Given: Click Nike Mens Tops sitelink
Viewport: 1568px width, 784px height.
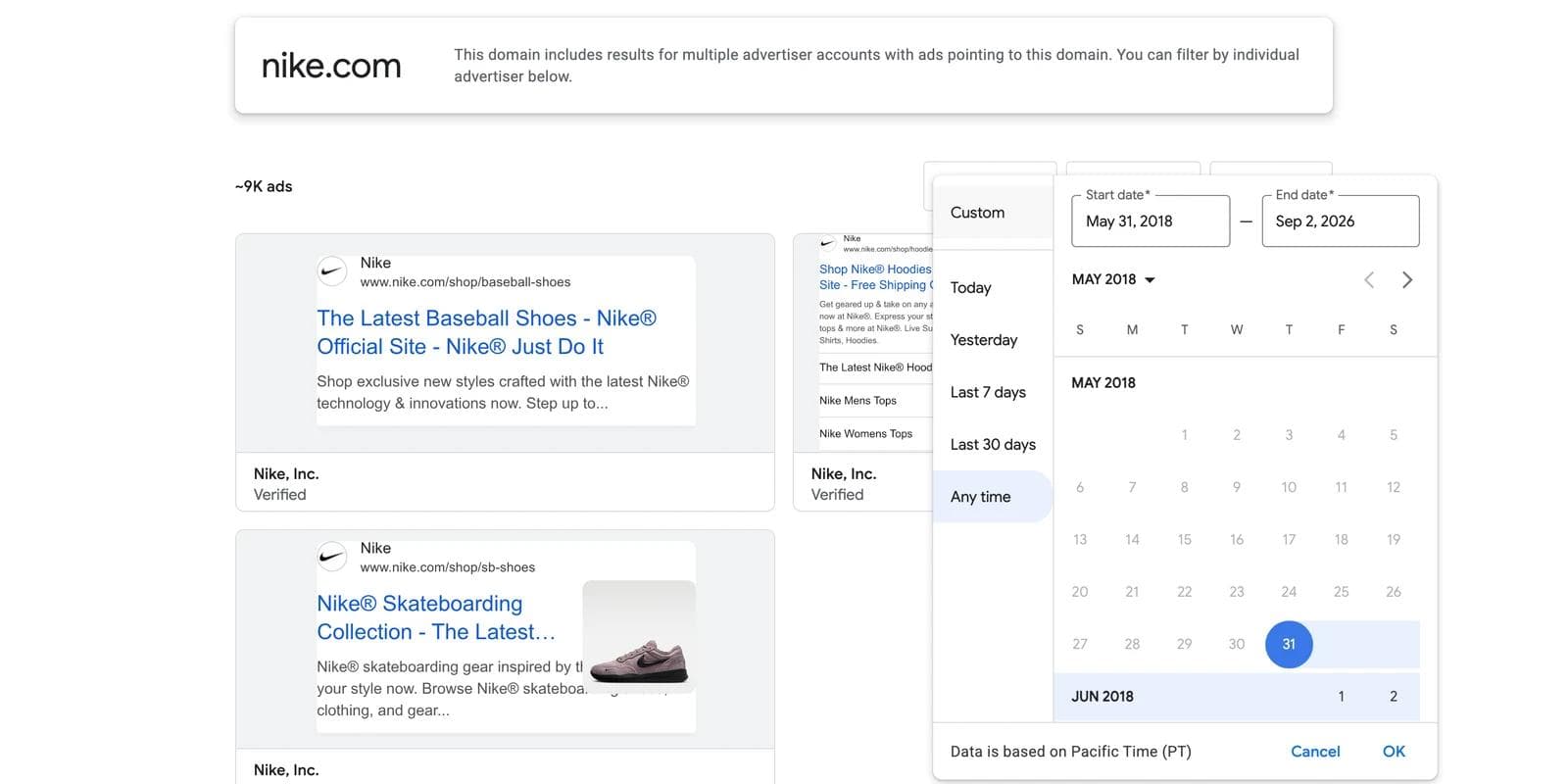Looking at the screenshot, I should click(x=857, y=401).
